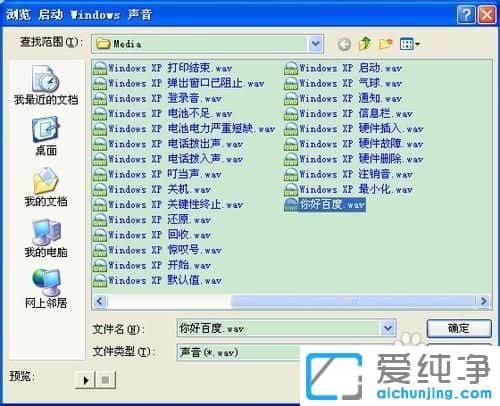Select the highlighted 你好百度.wav file
This screenshot has height=406, width=500.
coord(325,205)
